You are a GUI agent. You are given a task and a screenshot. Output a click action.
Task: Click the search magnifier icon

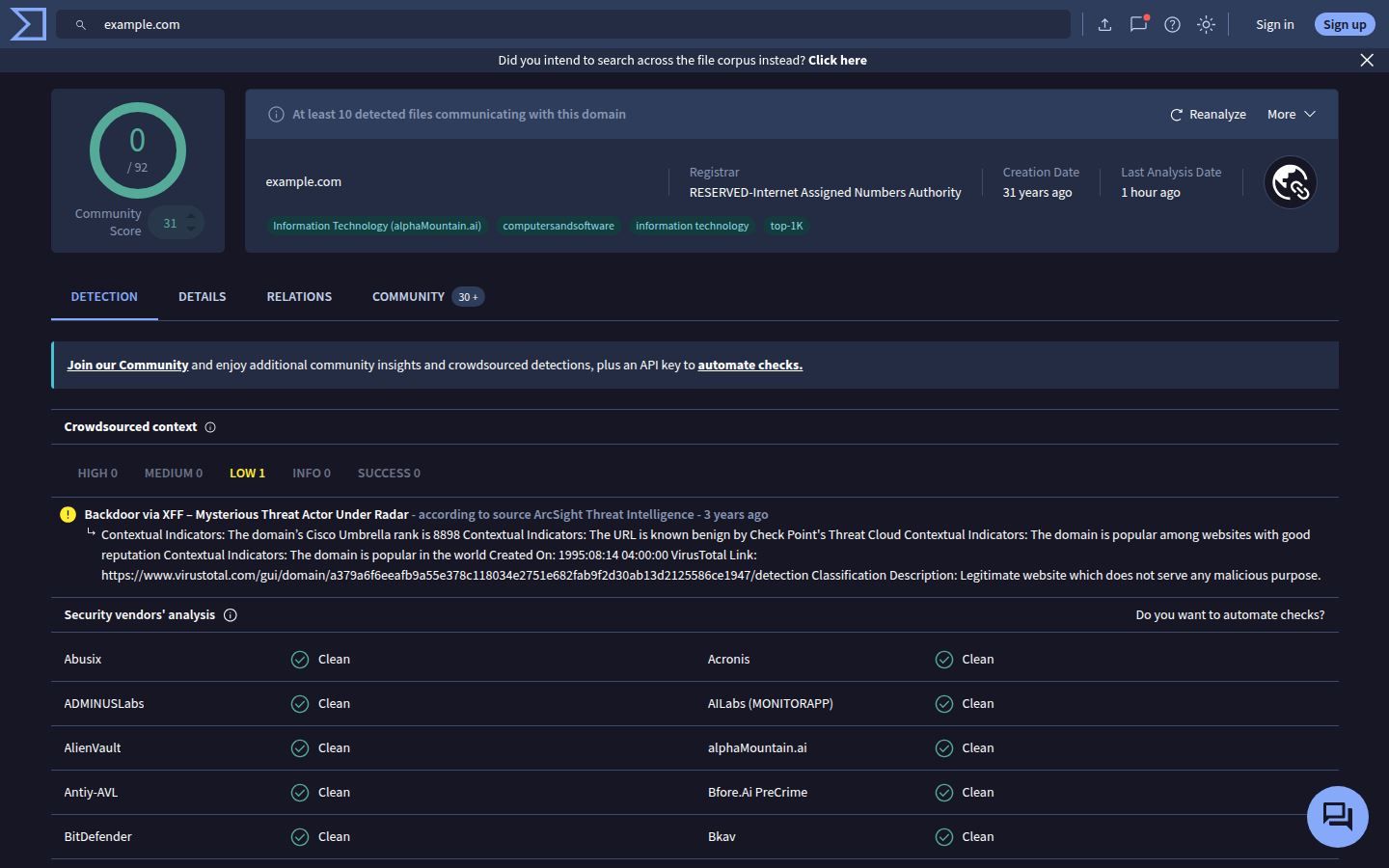pos(81,25)
